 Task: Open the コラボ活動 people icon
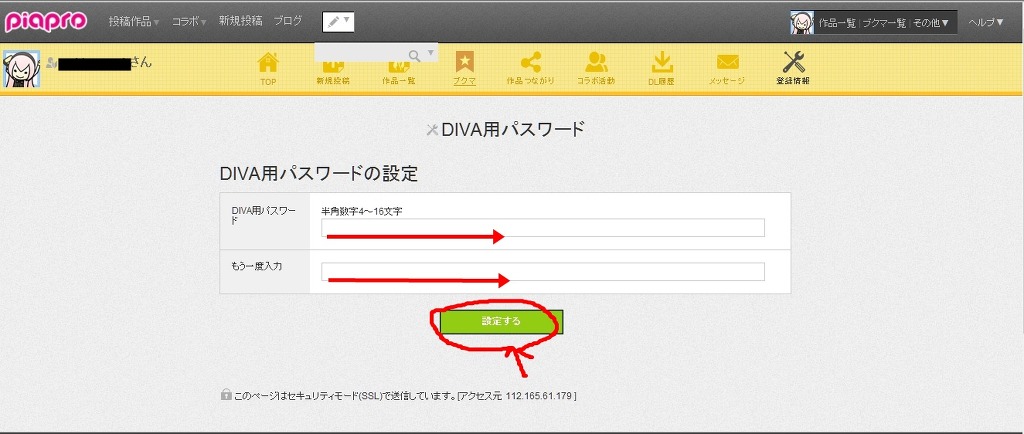click(x=596, y=69)
